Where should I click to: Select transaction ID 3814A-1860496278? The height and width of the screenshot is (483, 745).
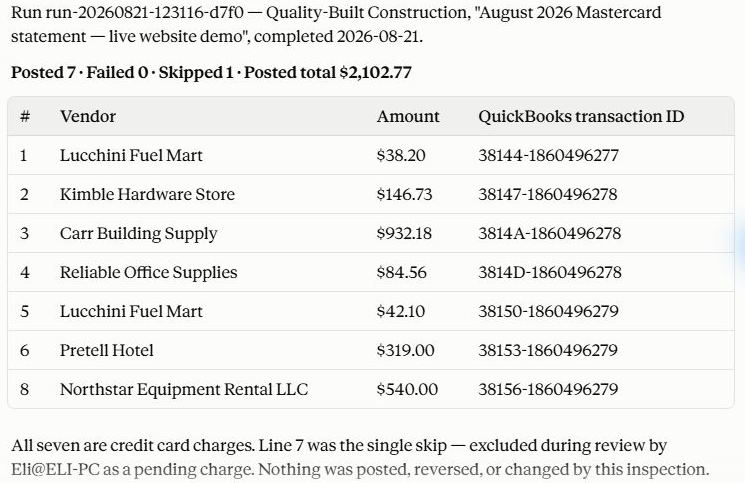coord(550,233)
